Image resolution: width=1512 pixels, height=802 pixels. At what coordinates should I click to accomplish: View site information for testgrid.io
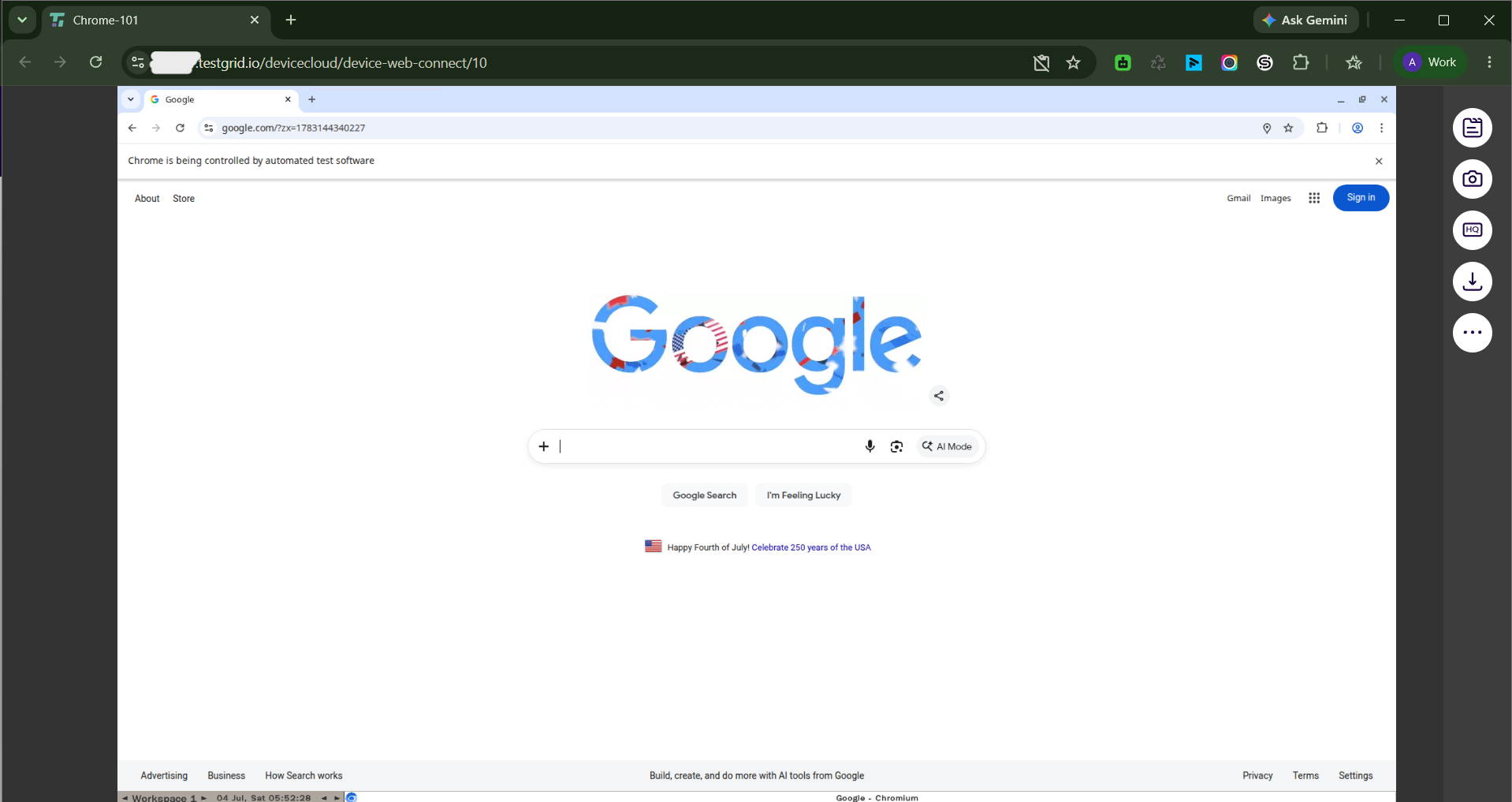pyautogui.click(x=137, y=62)
